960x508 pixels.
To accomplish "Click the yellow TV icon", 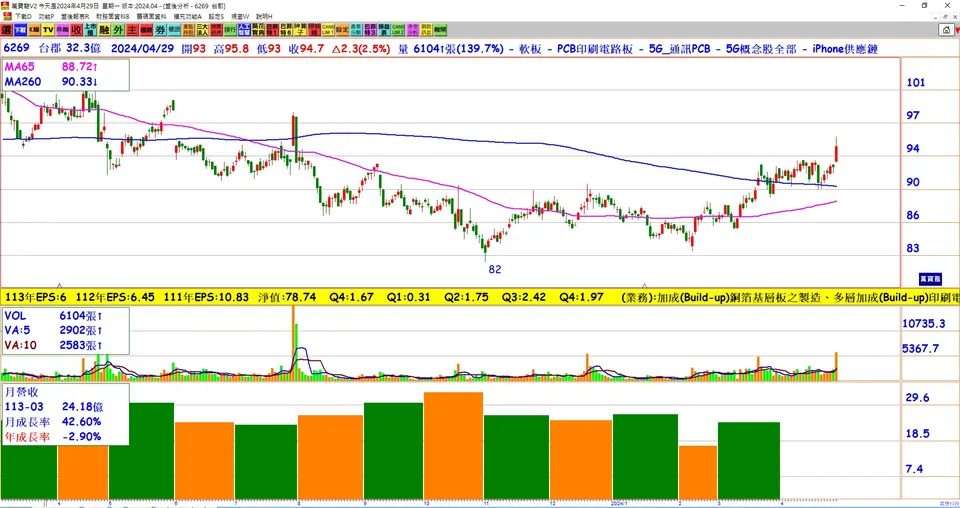I will 48,30.
